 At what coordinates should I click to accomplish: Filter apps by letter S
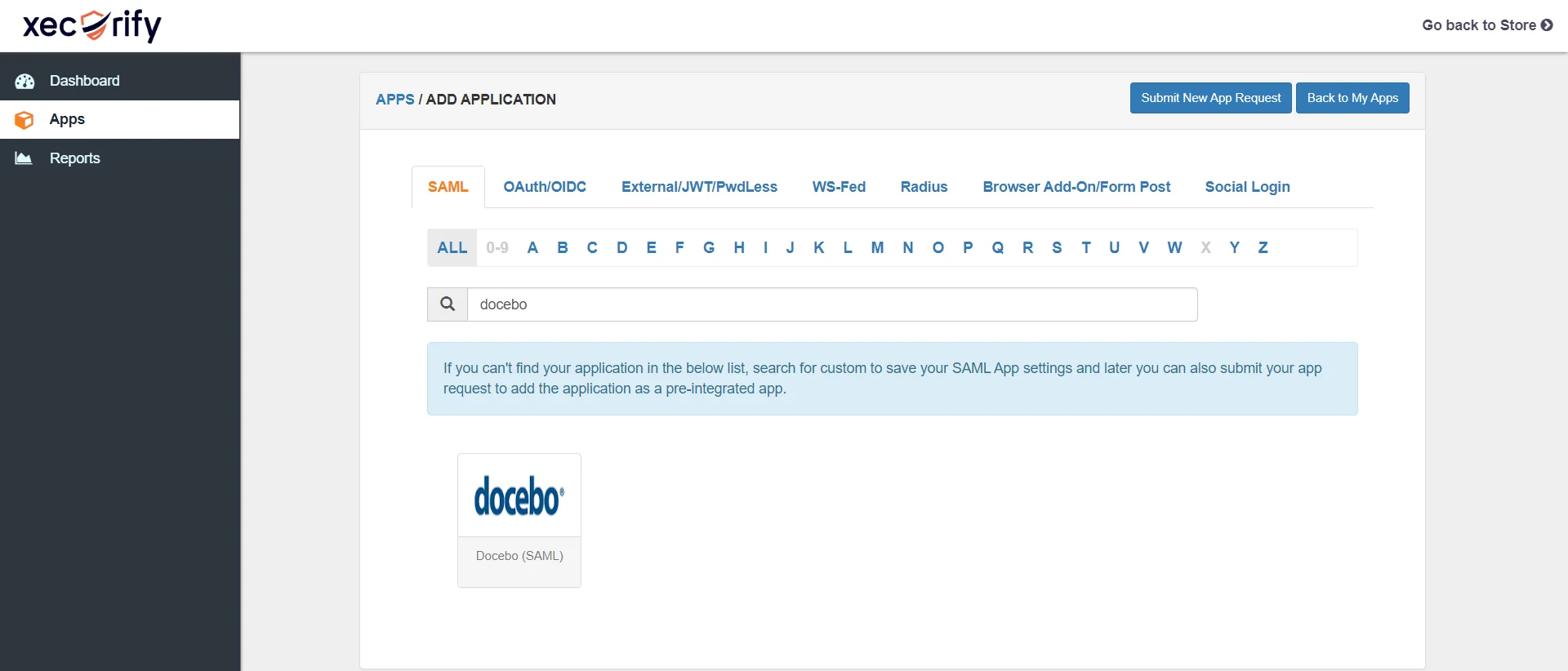1057,248
